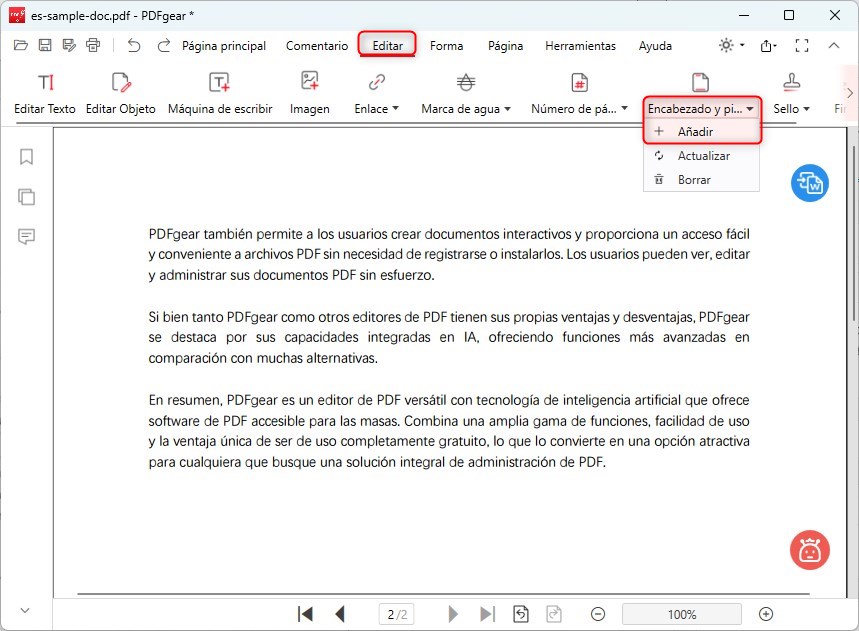
Task: Undo the last action
Action: [134, 45]
